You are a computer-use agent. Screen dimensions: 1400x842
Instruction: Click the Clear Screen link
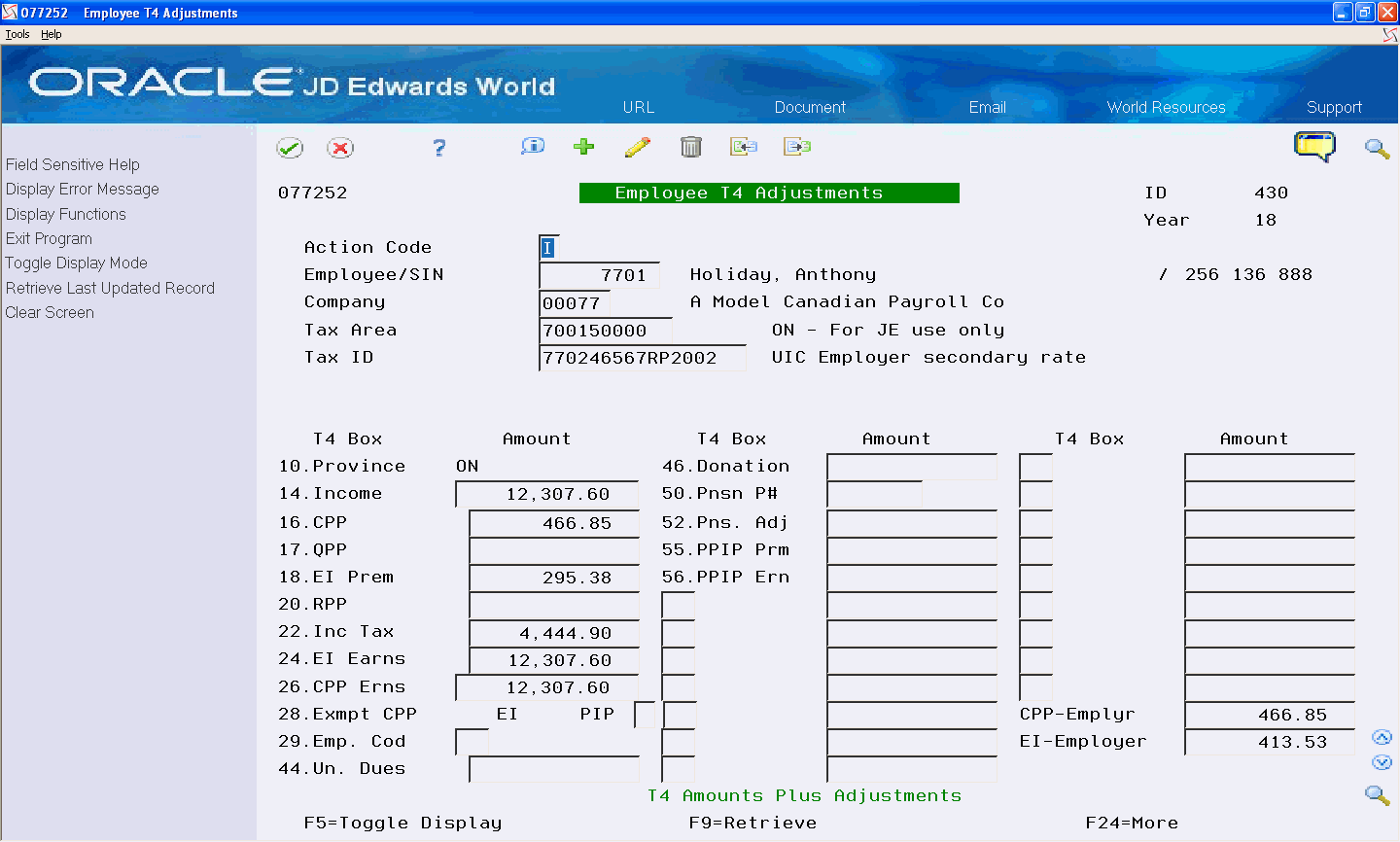click(x=50, y=312)
